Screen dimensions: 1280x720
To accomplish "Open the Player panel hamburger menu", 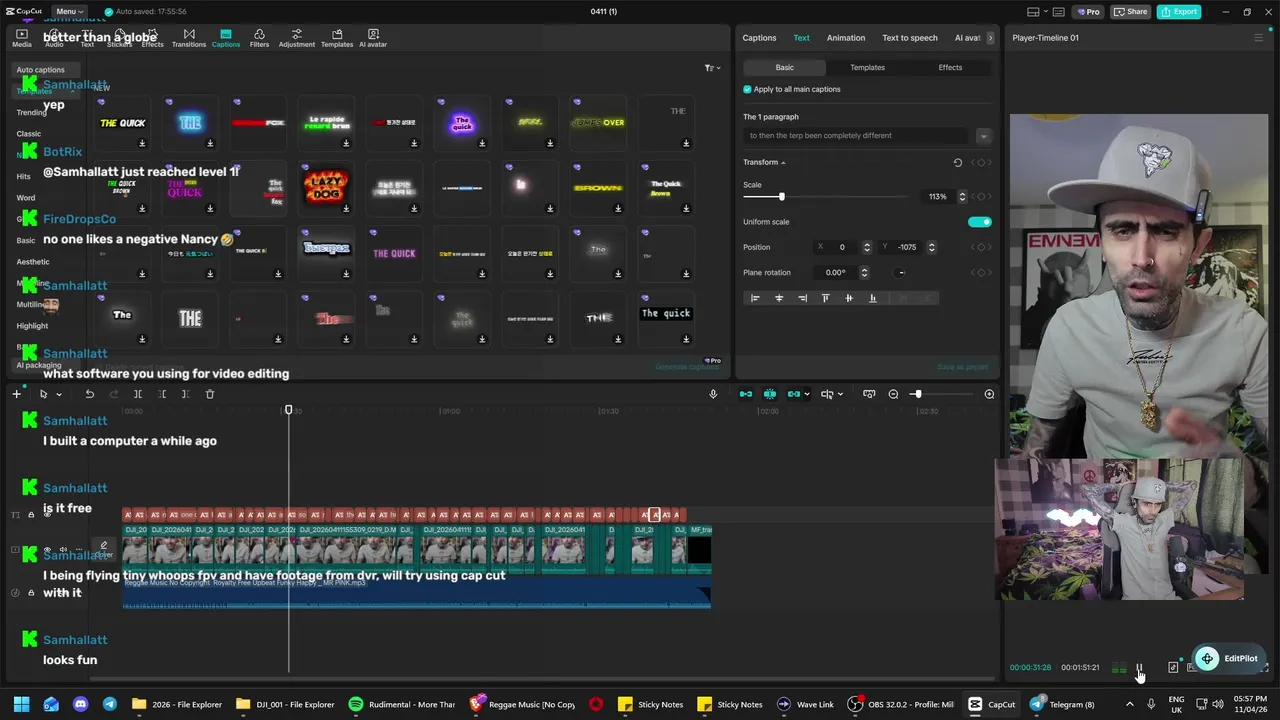I will click(x=1258, y=38).
